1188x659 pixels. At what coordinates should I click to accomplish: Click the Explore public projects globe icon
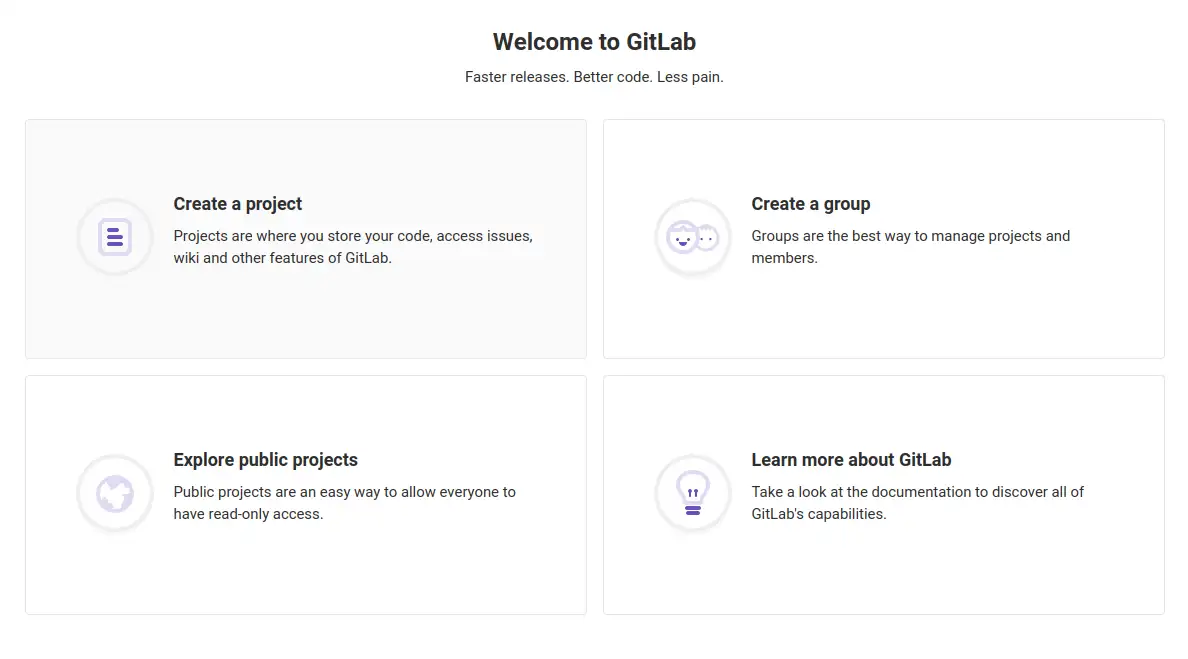pos(114,493)
